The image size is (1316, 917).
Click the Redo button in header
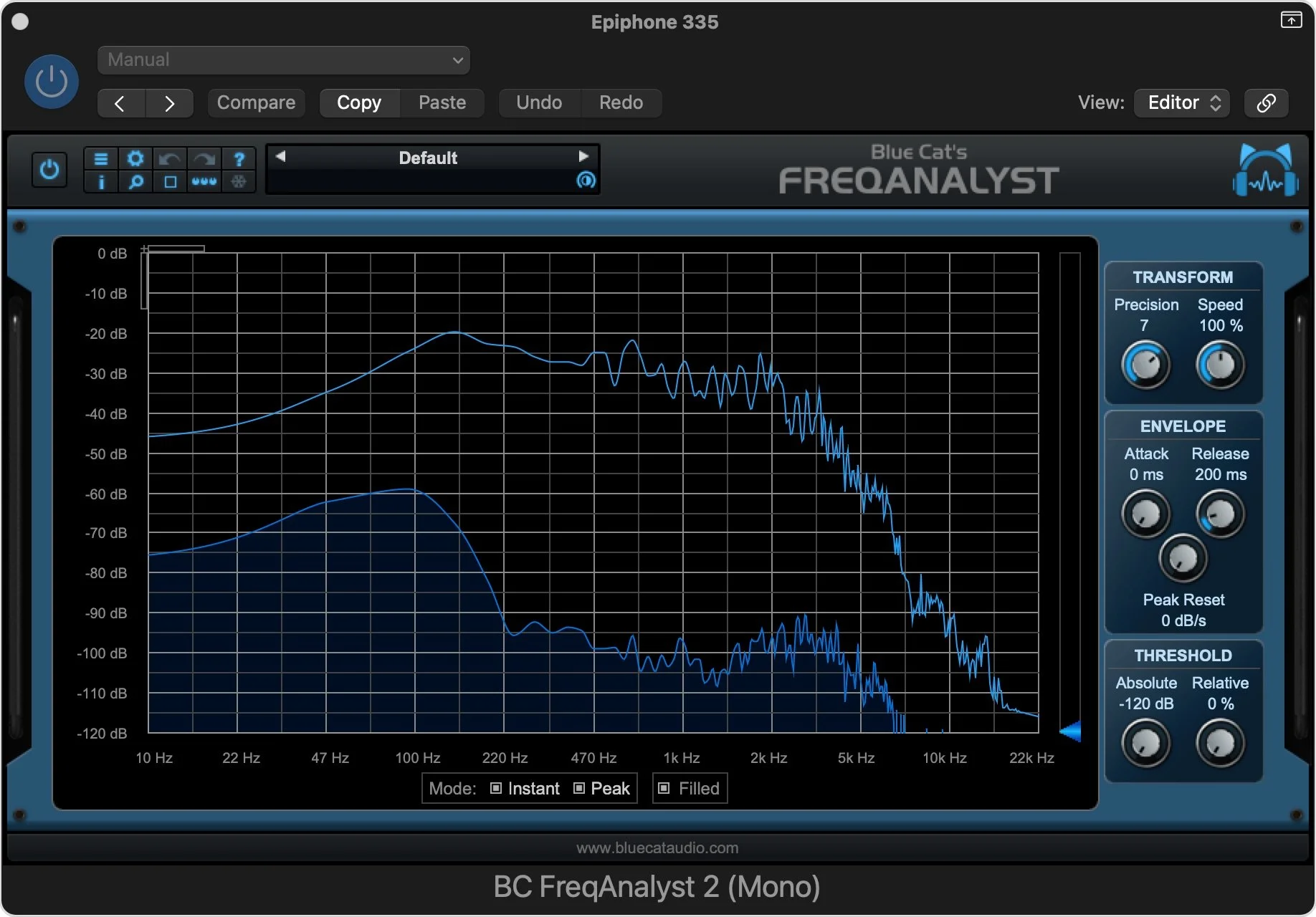(621, 103)
